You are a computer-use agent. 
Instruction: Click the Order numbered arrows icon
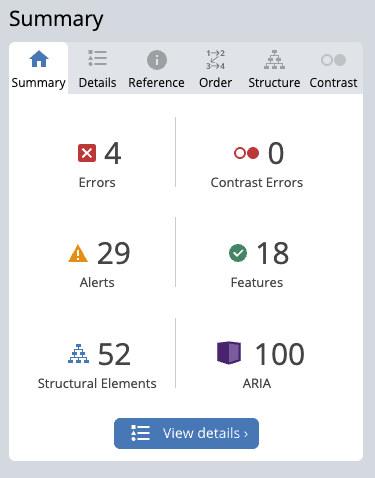click(x=215, y=60)
